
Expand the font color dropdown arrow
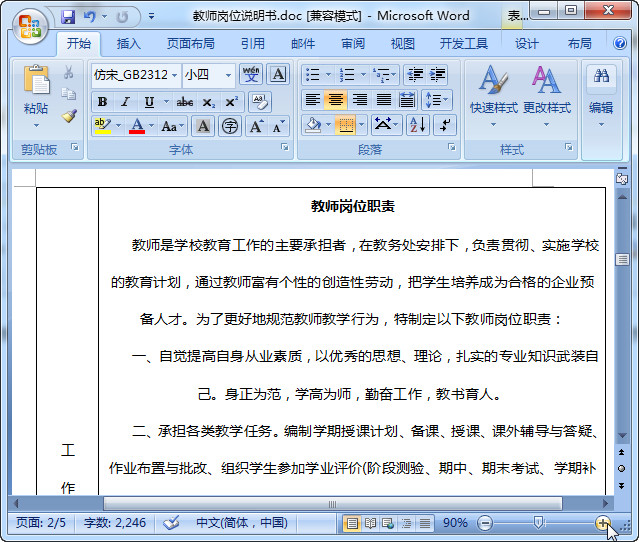pos(150,126)
